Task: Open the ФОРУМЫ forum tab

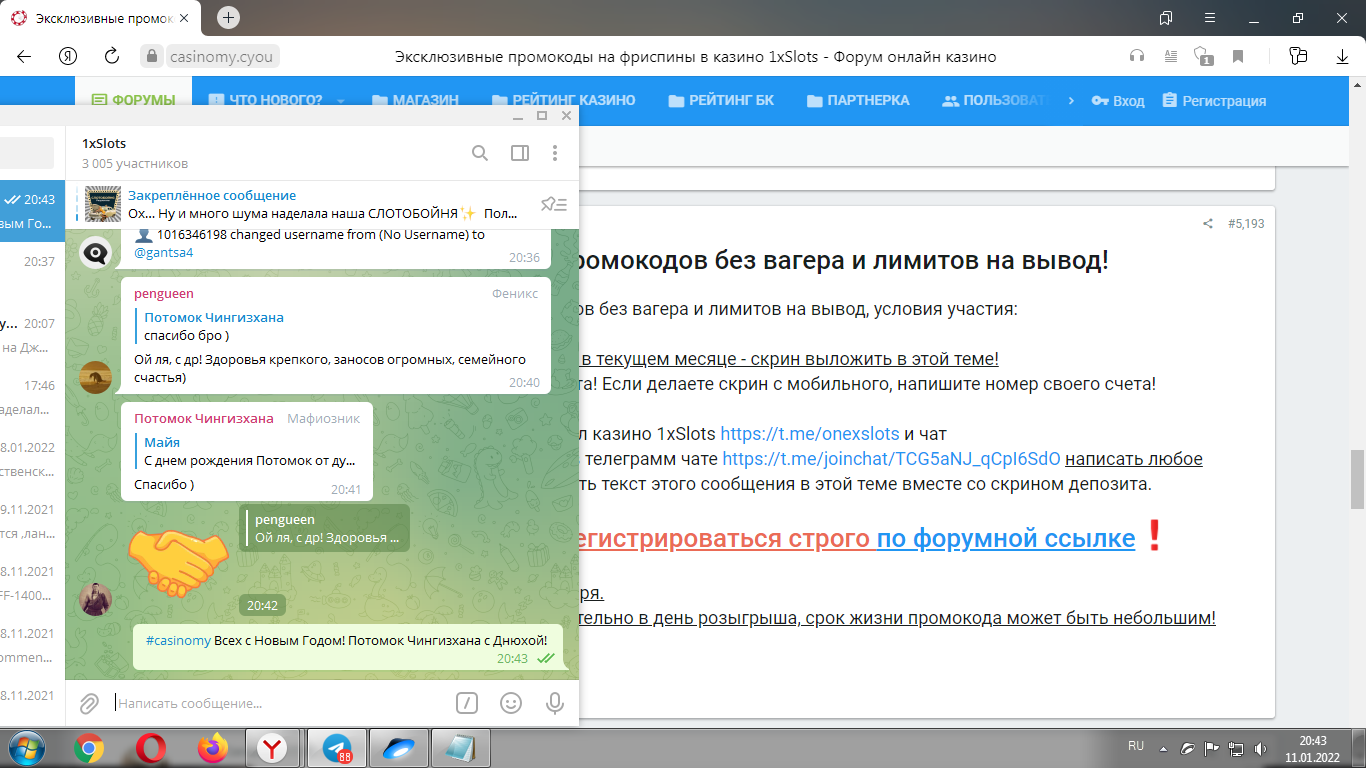Action: [134, 100]
